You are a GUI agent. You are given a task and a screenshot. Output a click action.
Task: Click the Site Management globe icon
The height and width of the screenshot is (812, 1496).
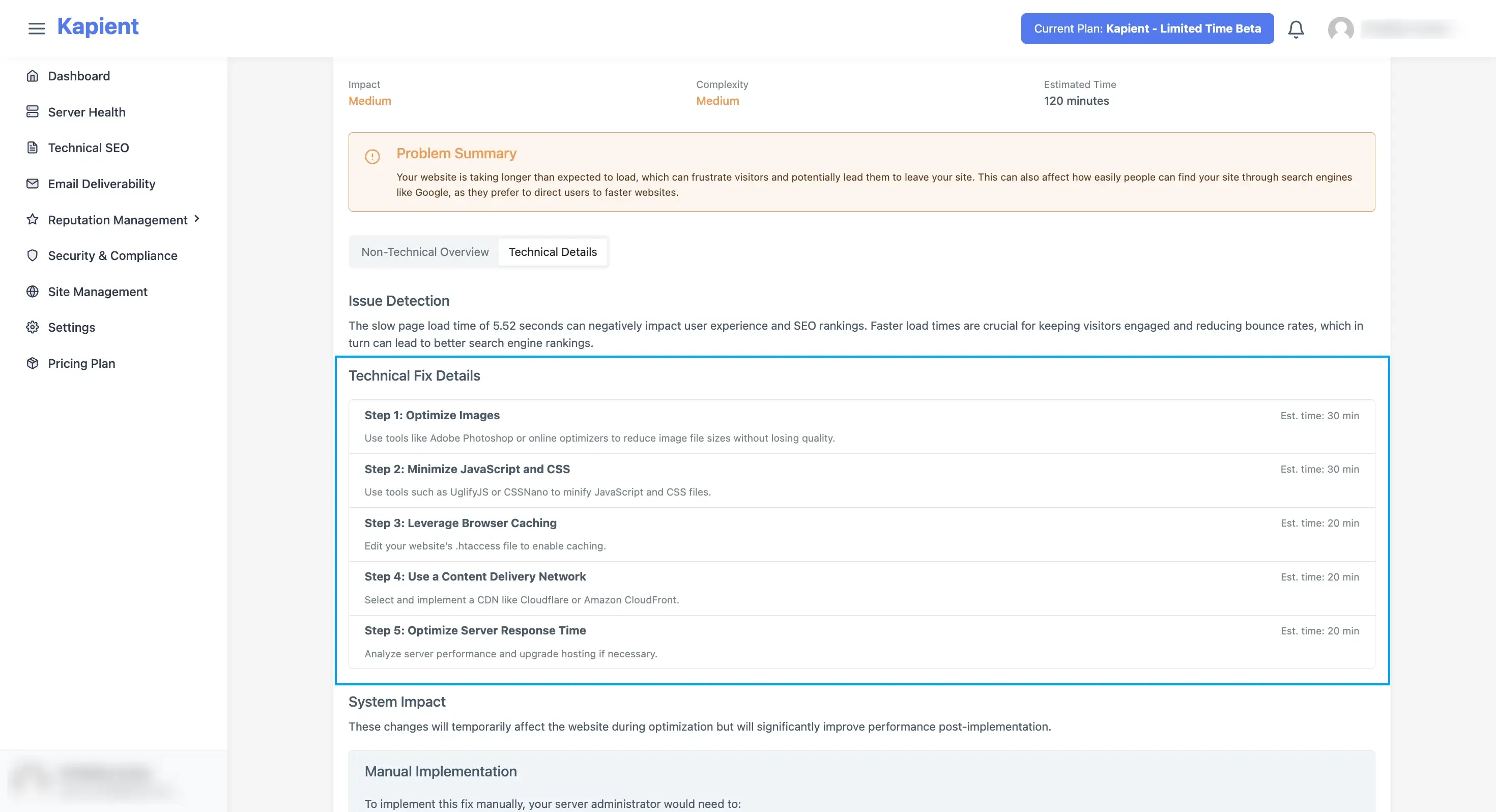coord(33,291)
